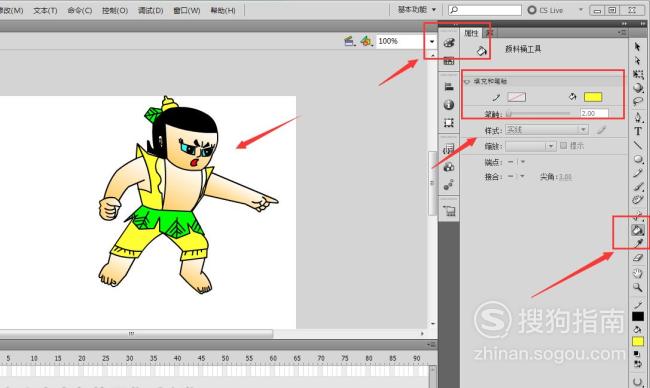Select the Subselection tool
The height and width of the screenshot is (388, 650).
tap(638, 61)
